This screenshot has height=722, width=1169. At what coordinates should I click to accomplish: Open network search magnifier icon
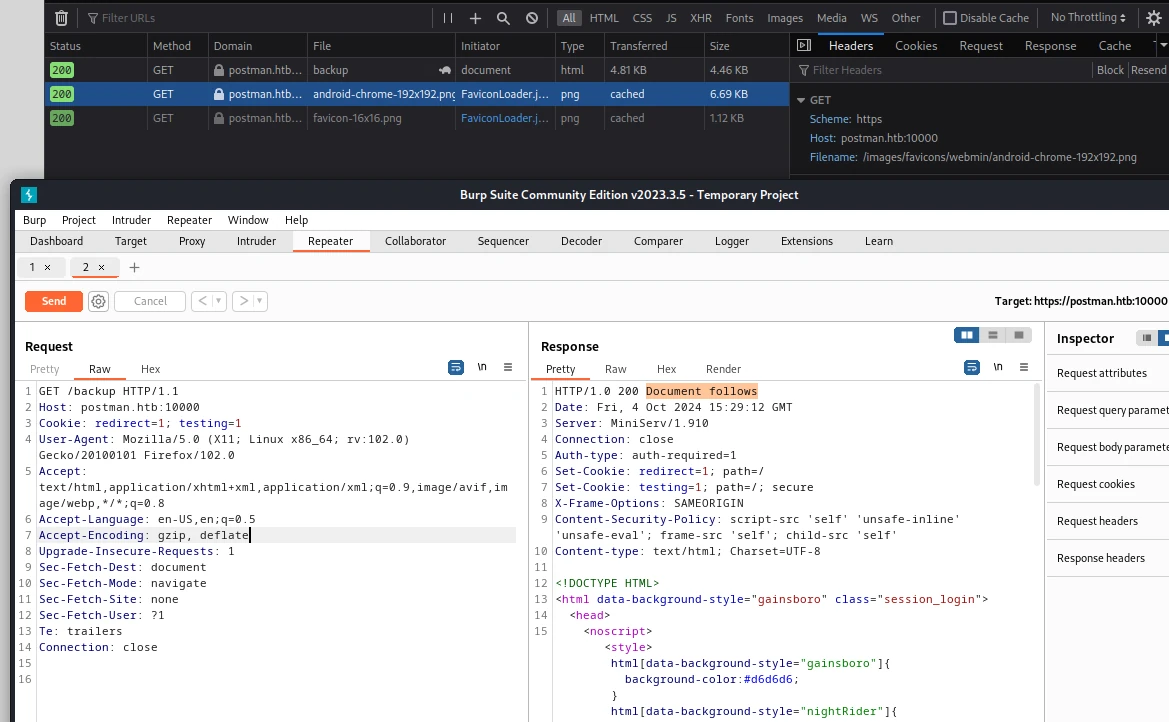pos(503,18)
